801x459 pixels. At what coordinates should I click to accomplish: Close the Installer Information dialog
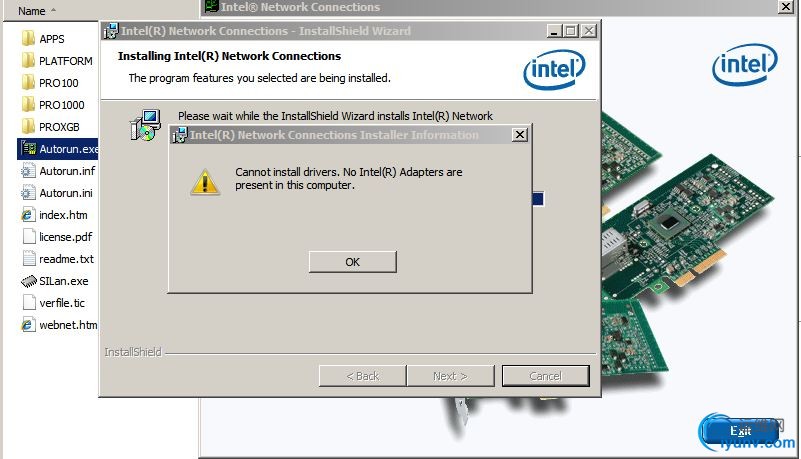point(520,134)
